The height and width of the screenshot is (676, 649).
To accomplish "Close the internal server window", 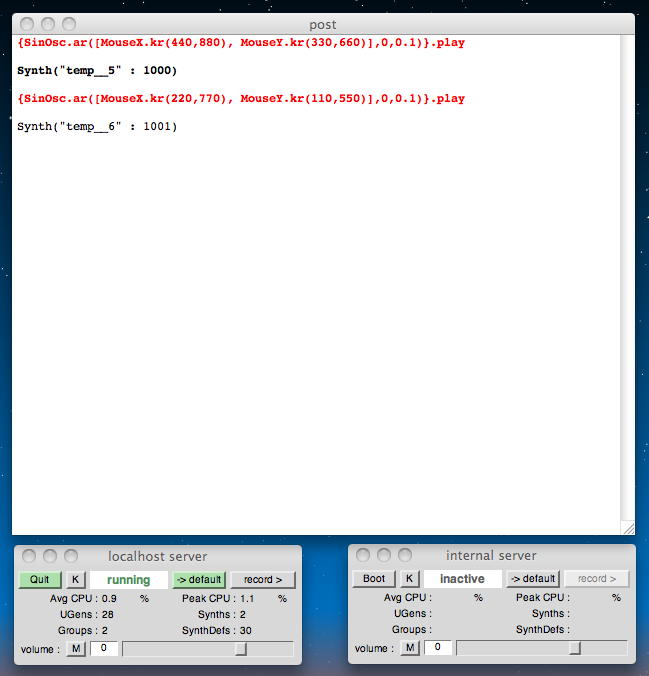I will 363,555.
